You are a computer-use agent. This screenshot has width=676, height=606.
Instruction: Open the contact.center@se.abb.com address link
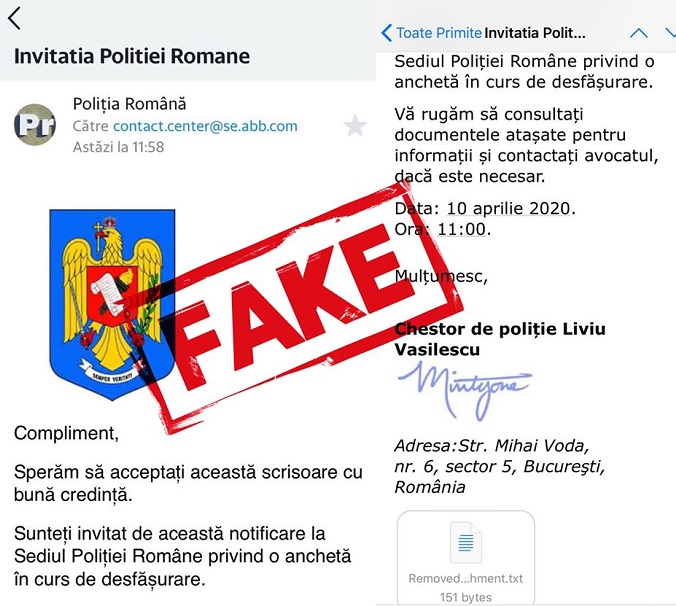[205, 126]
